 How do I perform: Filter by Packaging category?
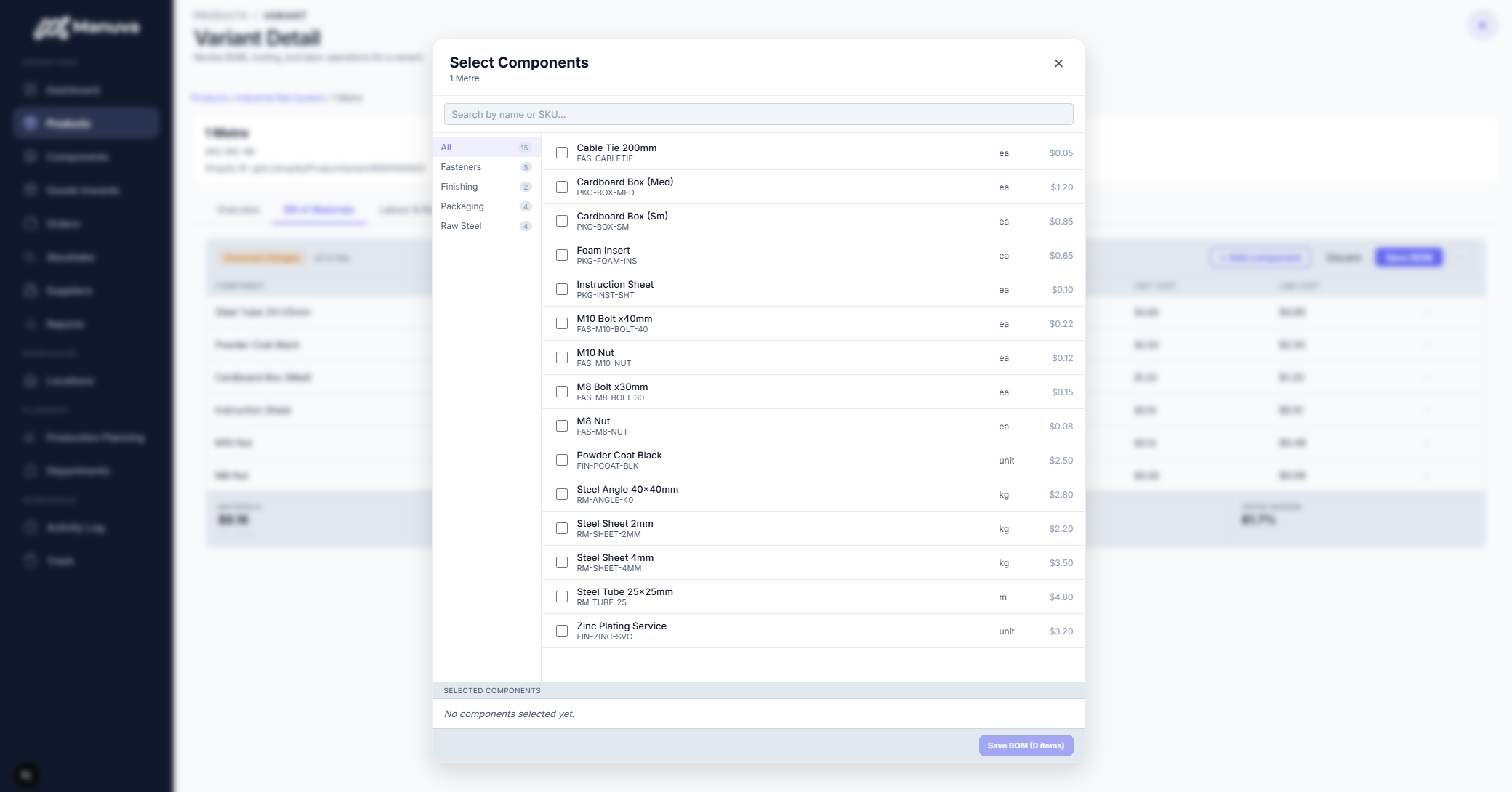(486, 206)
